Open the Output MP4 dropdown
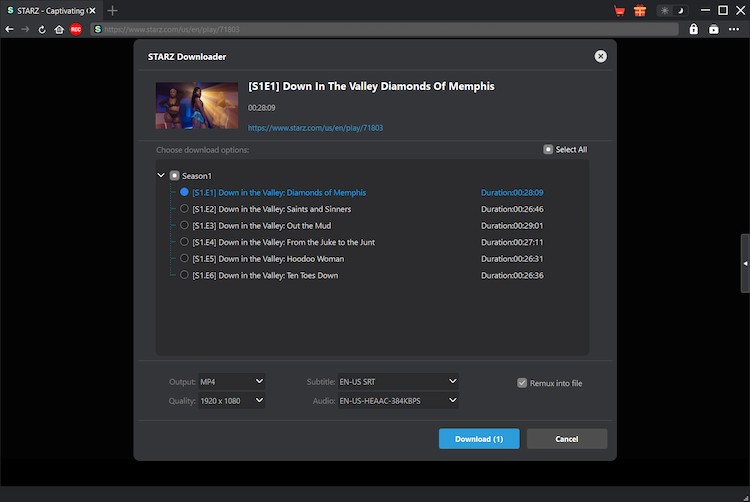The height and width of the screenshot is (502, 750). pyautogui.click(x=232, y=382)
